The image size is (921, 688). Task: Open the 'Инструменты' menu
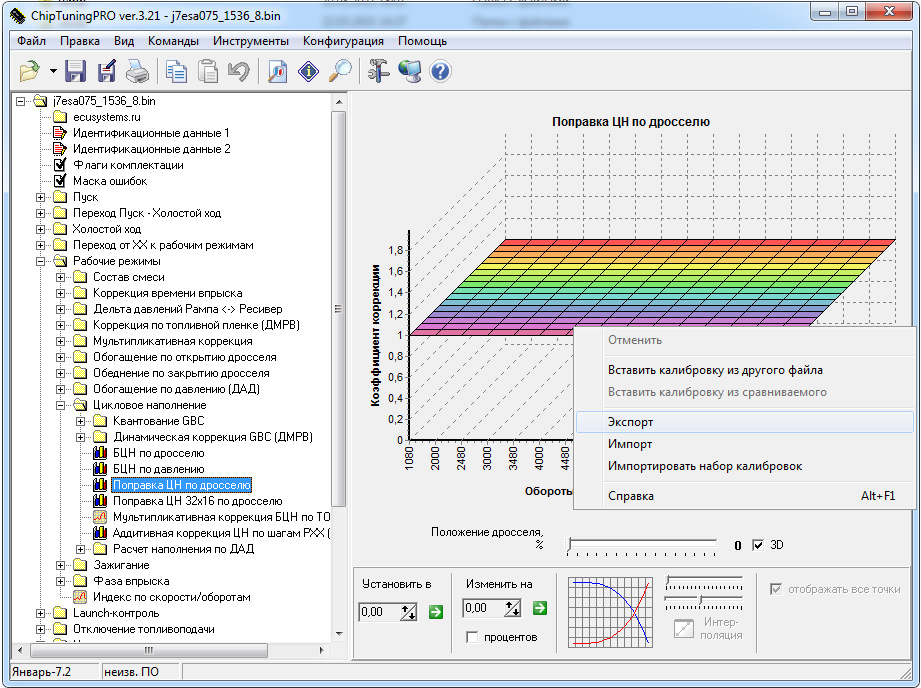(251, 41)
